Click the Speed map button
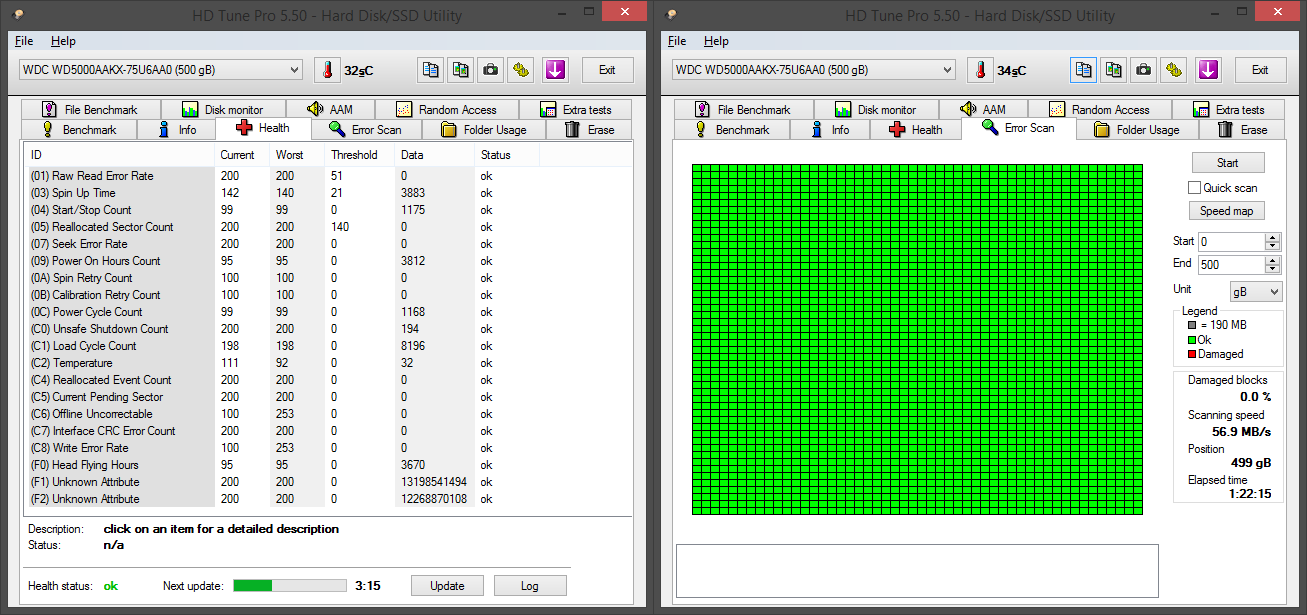This screenshot has height=615, width=1307. click(1226, 211)
